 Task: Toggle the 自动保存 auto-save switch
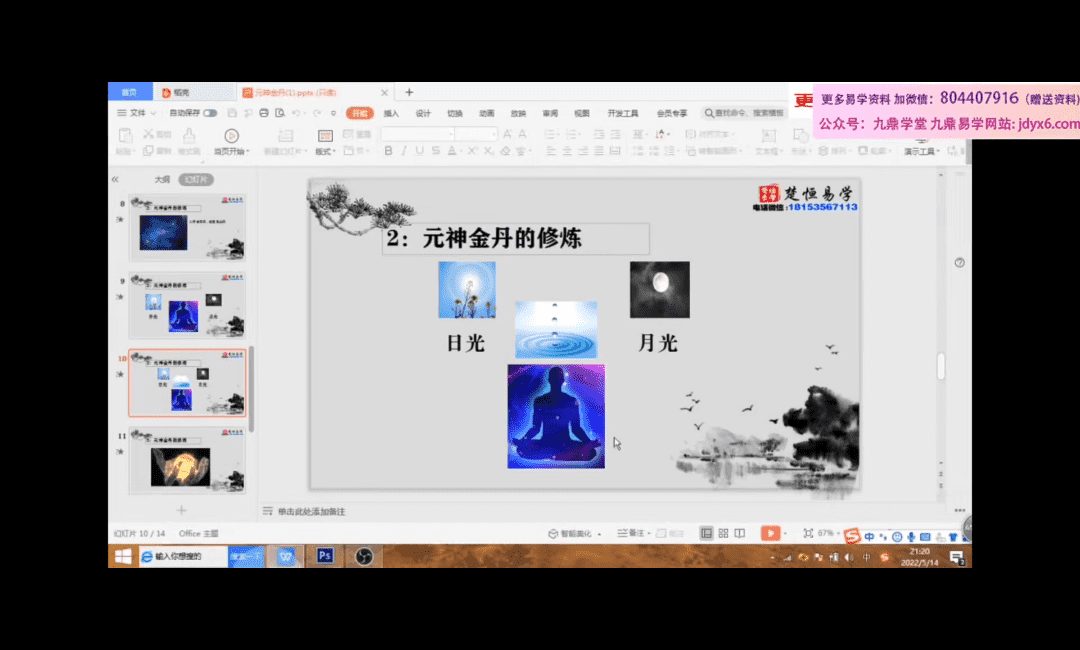coord(210,113)
